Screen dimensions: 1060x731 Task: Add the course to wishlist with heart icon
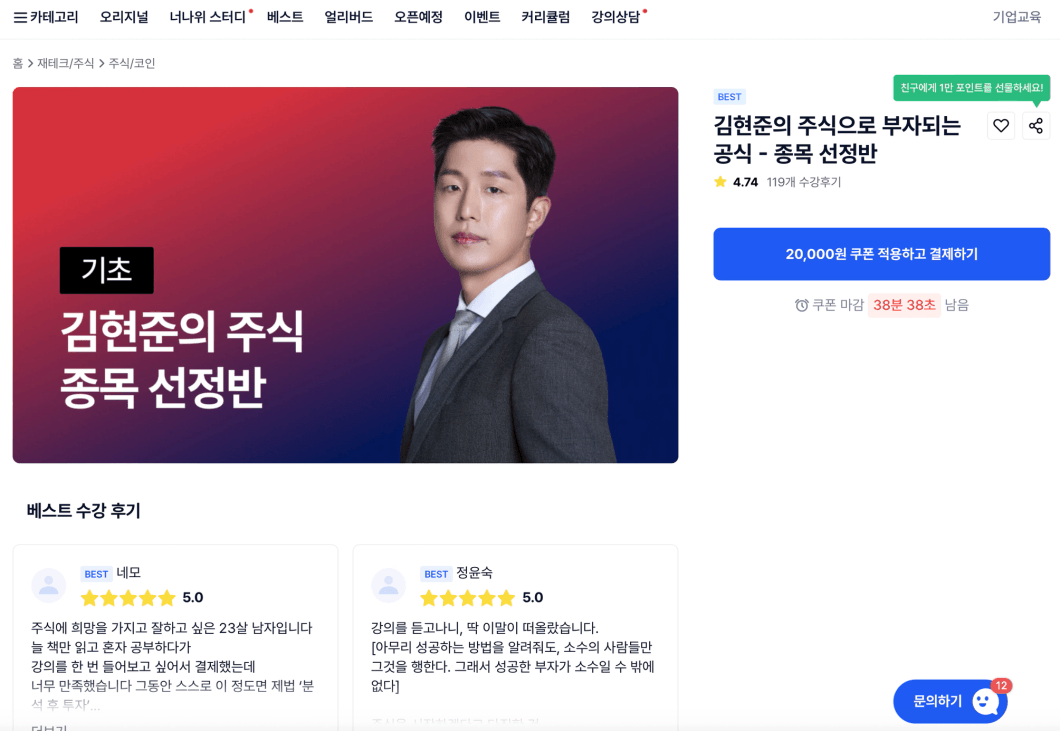tap(1001, 126)
